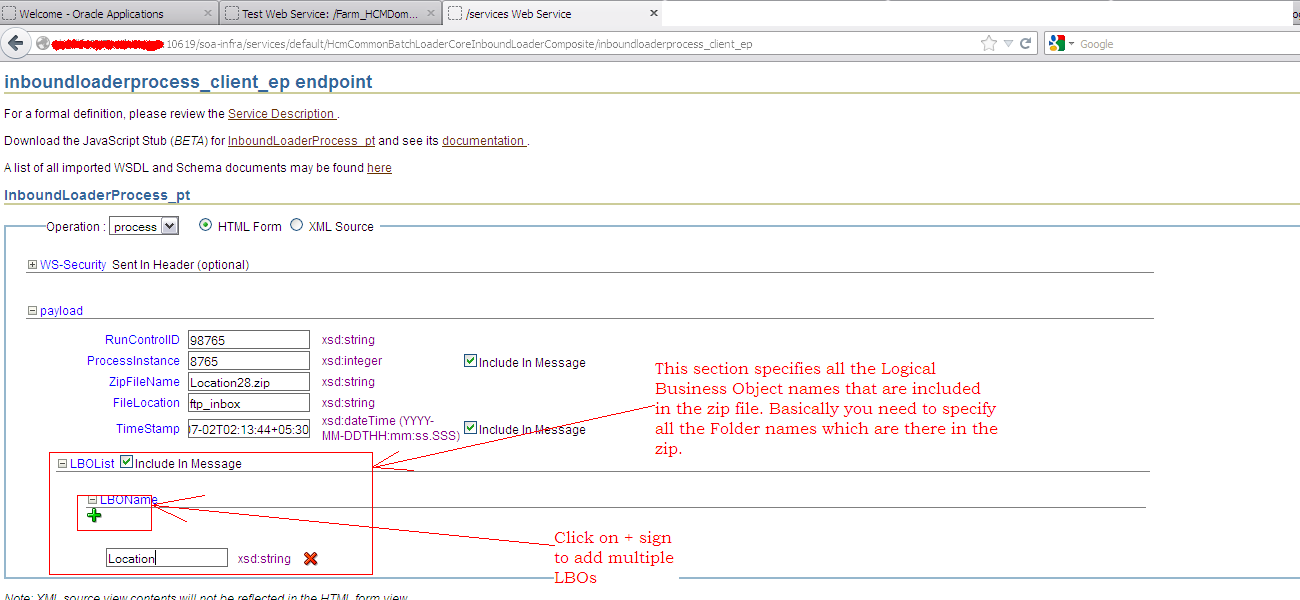Bookmark the page via the star icon

pyautogui.click(x=988, y=43)
